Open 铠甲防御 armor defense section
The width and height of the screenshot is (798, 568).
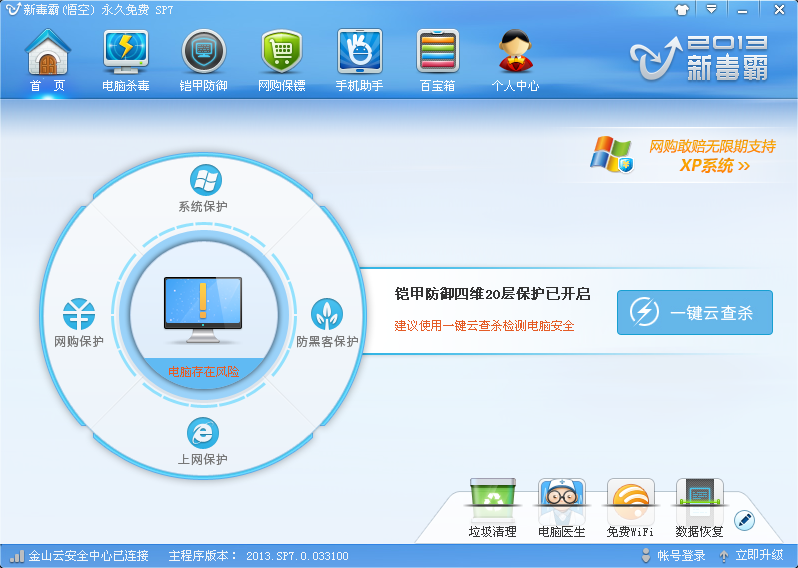pos(204,61)
